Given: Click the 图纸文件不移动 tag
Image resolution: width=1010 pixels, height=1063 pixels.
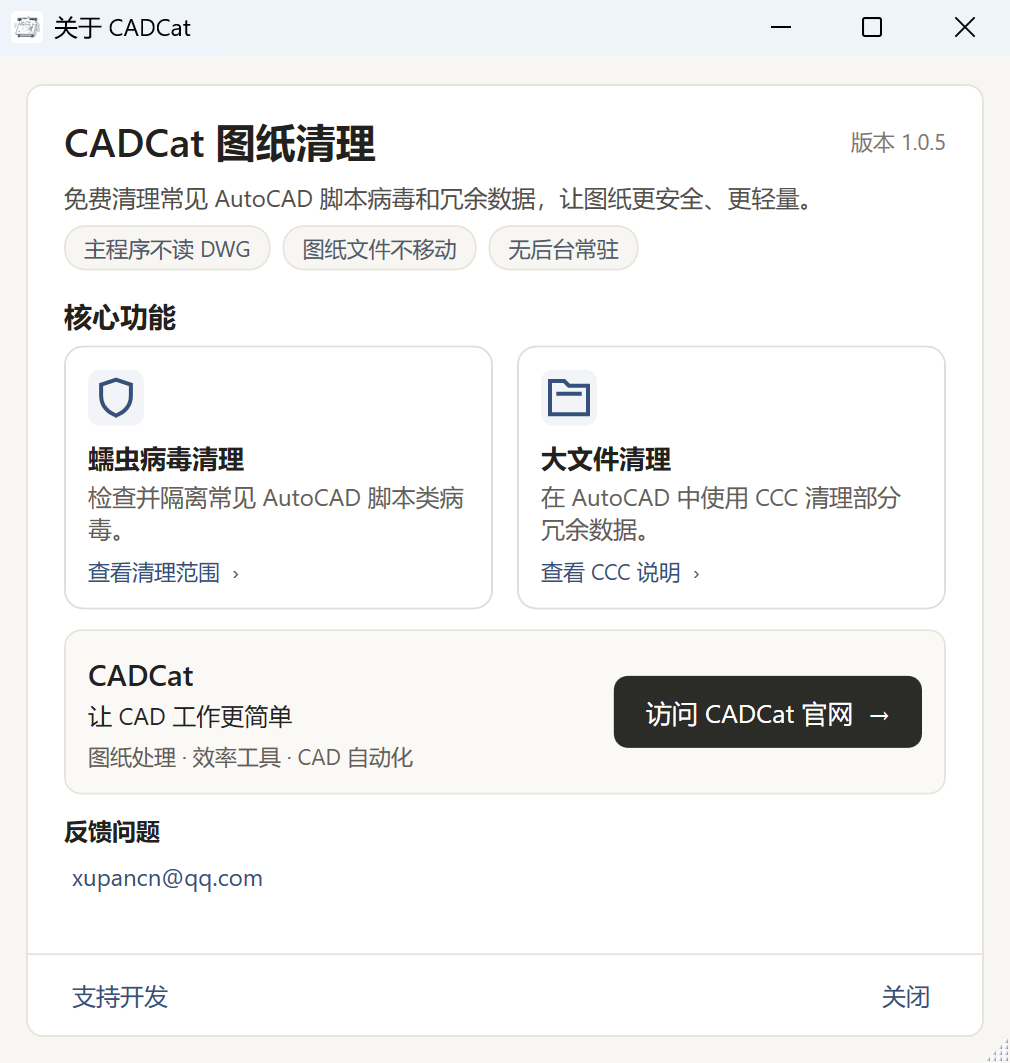Looking at the screenshot, I should point(380,249).
